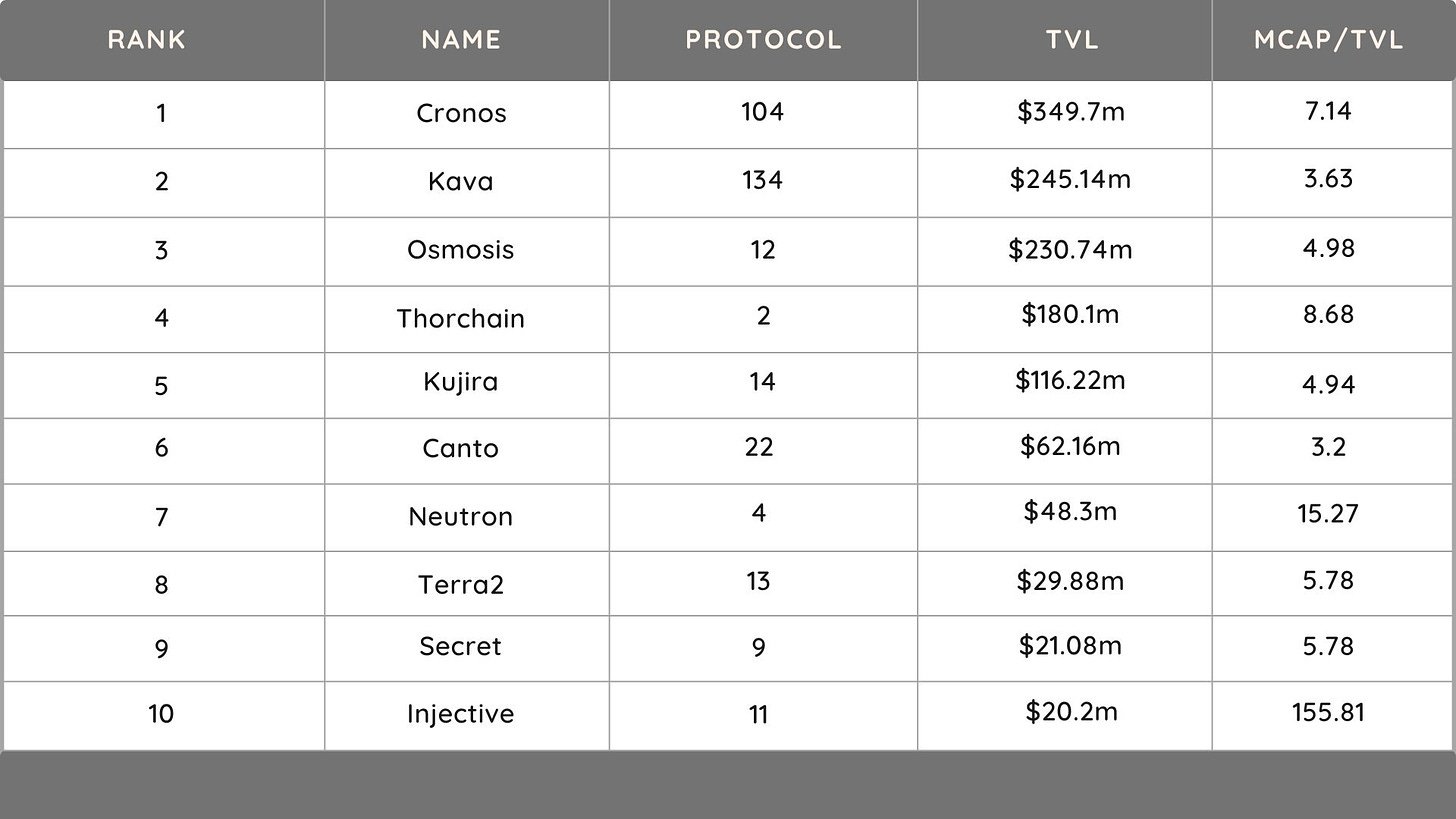Click the Terra2 name cell

point(461,584)
